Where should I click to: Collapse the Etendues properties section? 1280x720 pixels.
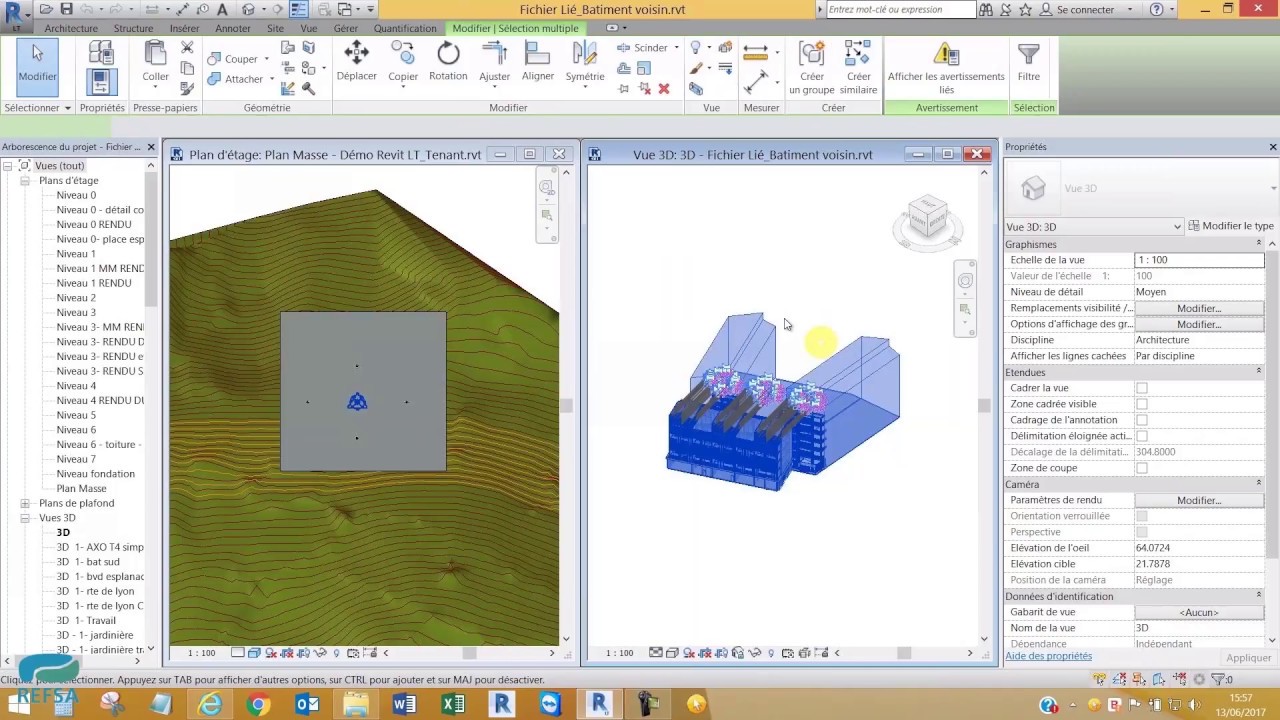click(1259, 372)
